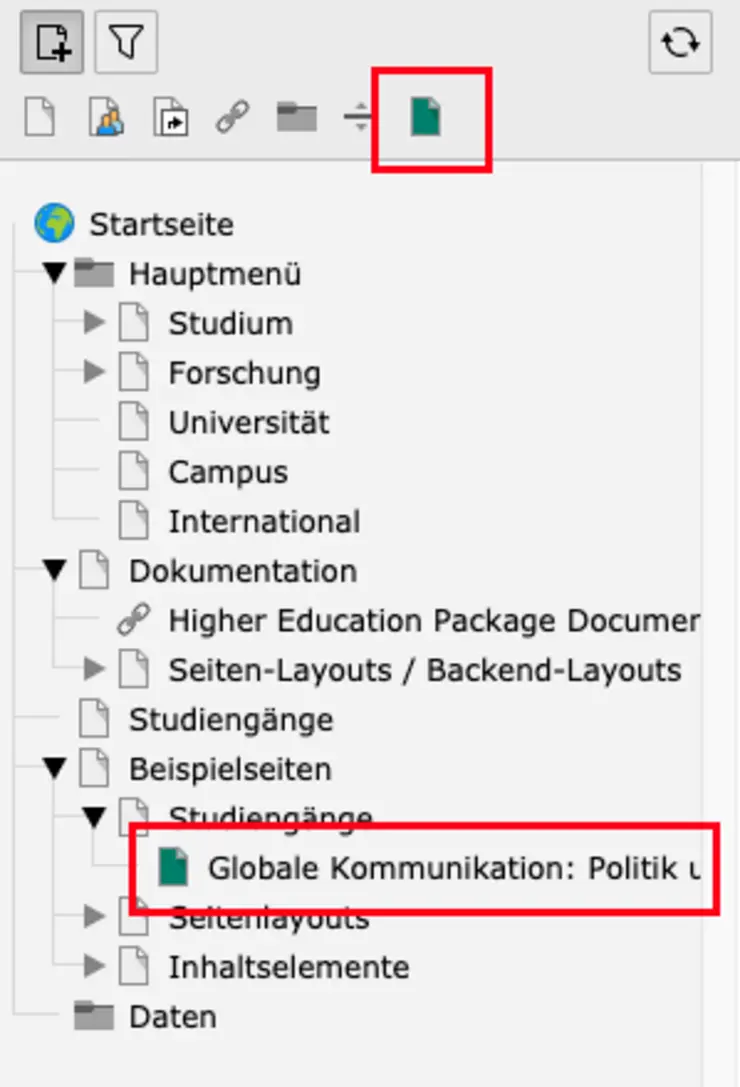Image resolution: width=740 pixels, height=1087 pixels.
Task: Select the green study program page icon
Action: click(426, 119)
